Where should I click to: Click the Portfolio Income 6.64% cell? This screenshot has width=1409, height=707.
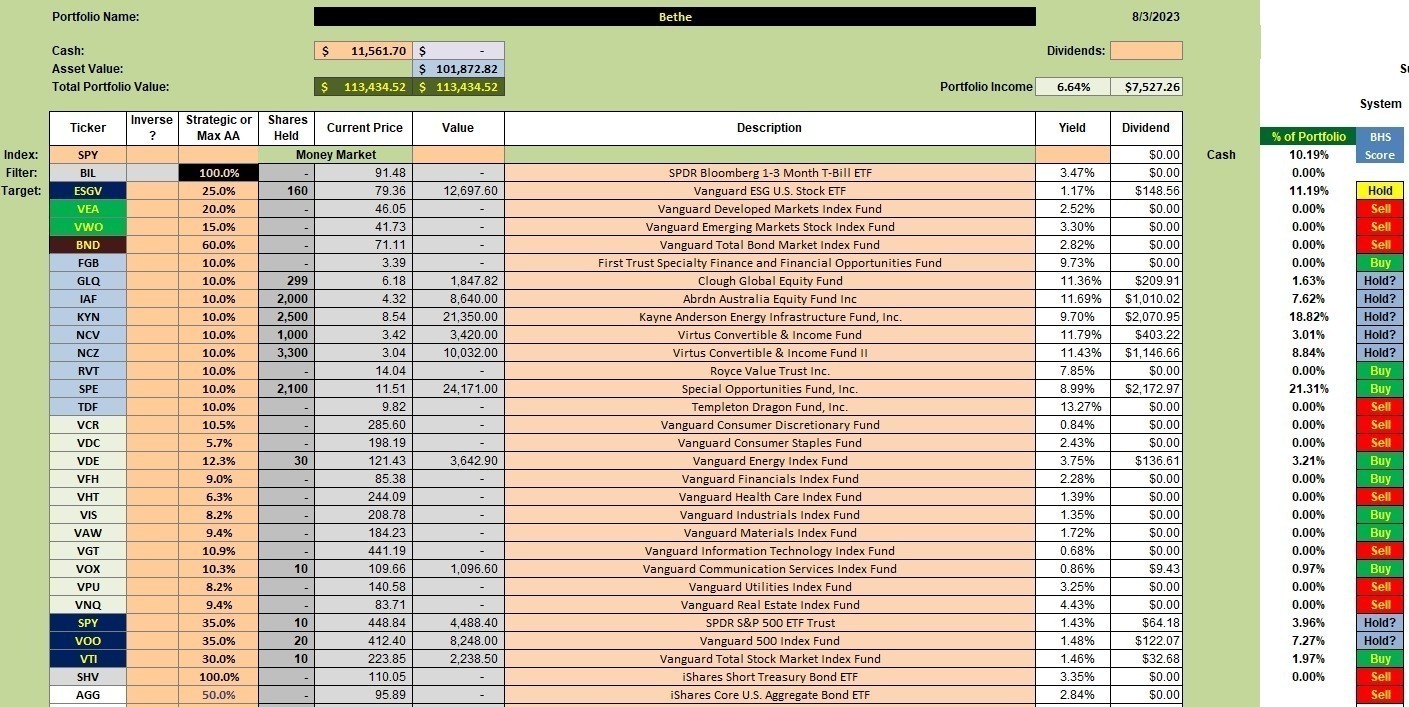click(x=1073, y=87)
